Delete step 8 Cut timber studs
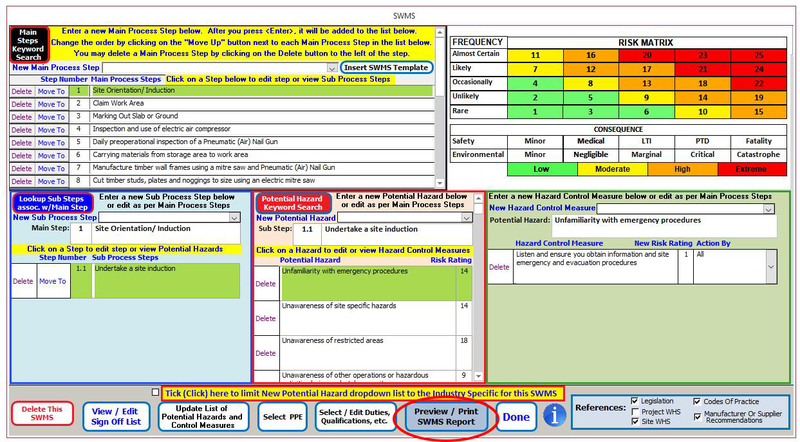 pos(22,181)
